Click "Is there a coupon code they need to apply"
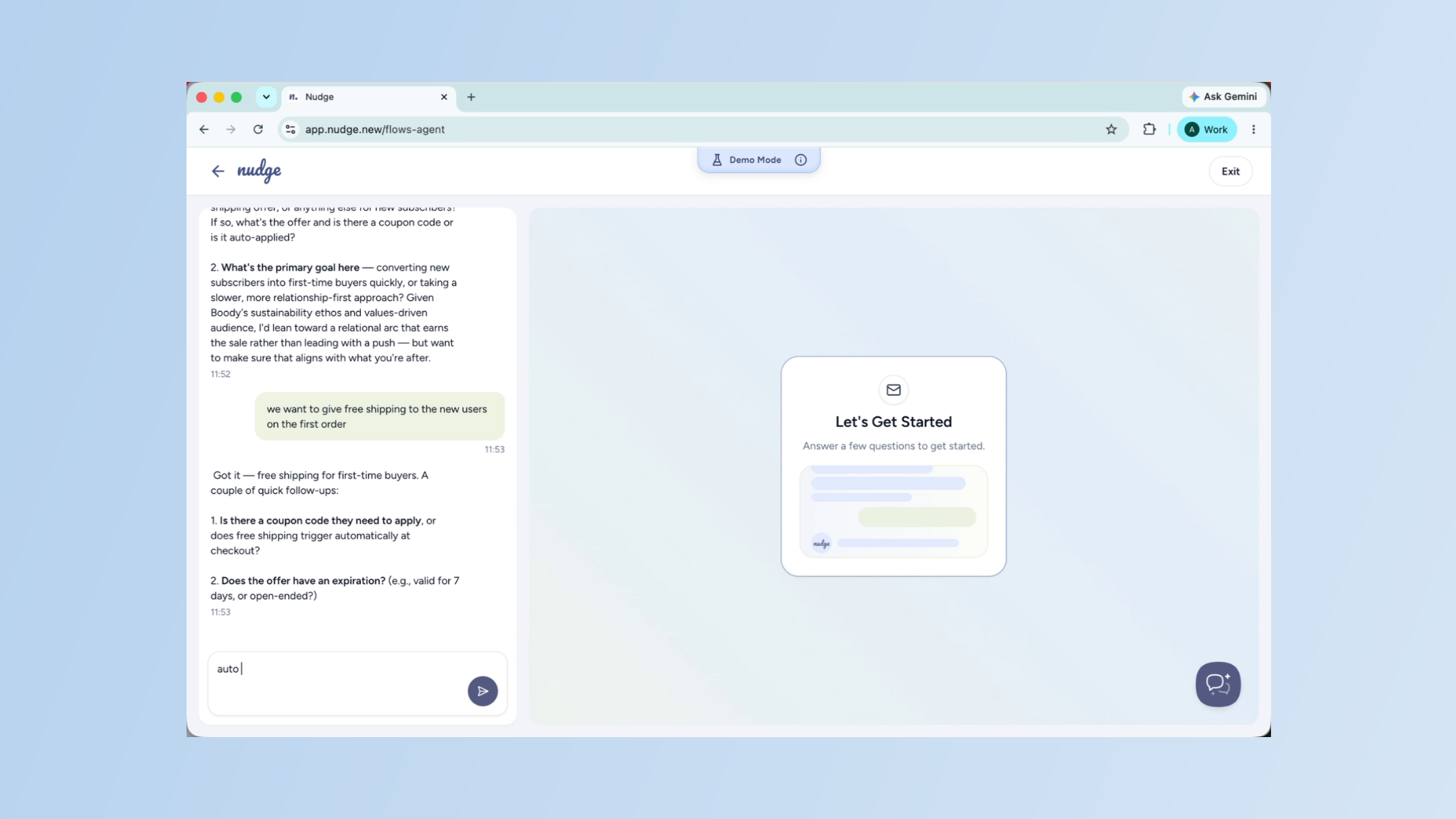This screenshot has width=1456, height=819. click(x=320, y=520)
